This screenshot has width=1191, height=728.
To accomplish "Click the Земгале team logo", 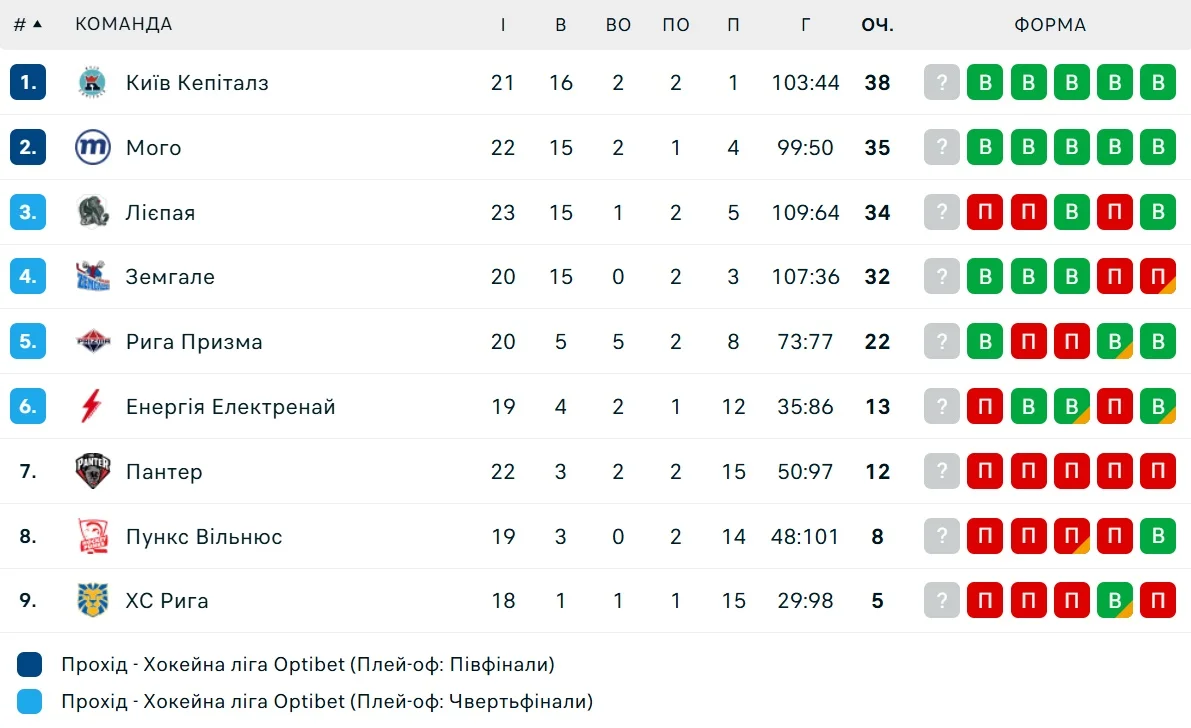I will click(93, 277).
